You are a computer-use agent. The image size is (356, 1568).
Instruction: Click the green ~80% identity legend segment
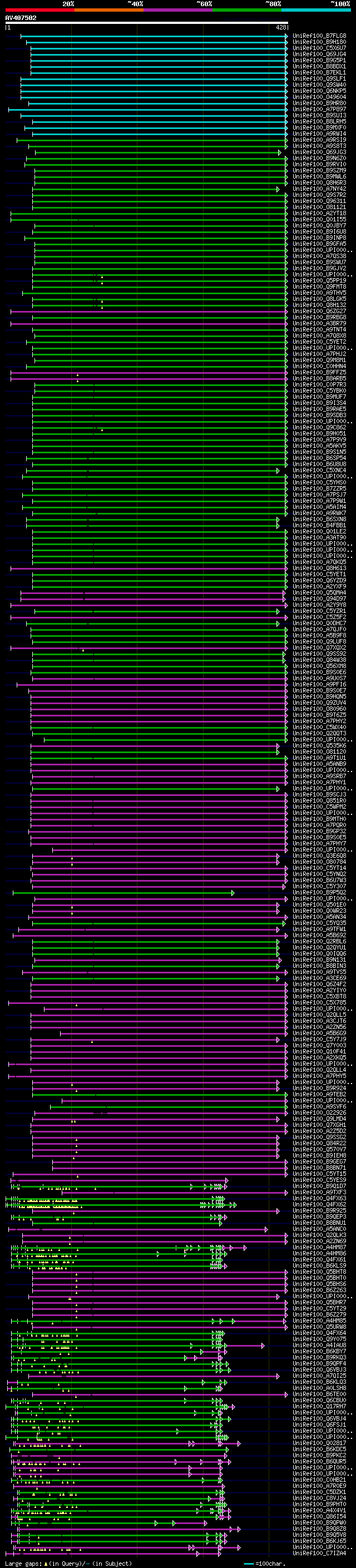point(247,10)
